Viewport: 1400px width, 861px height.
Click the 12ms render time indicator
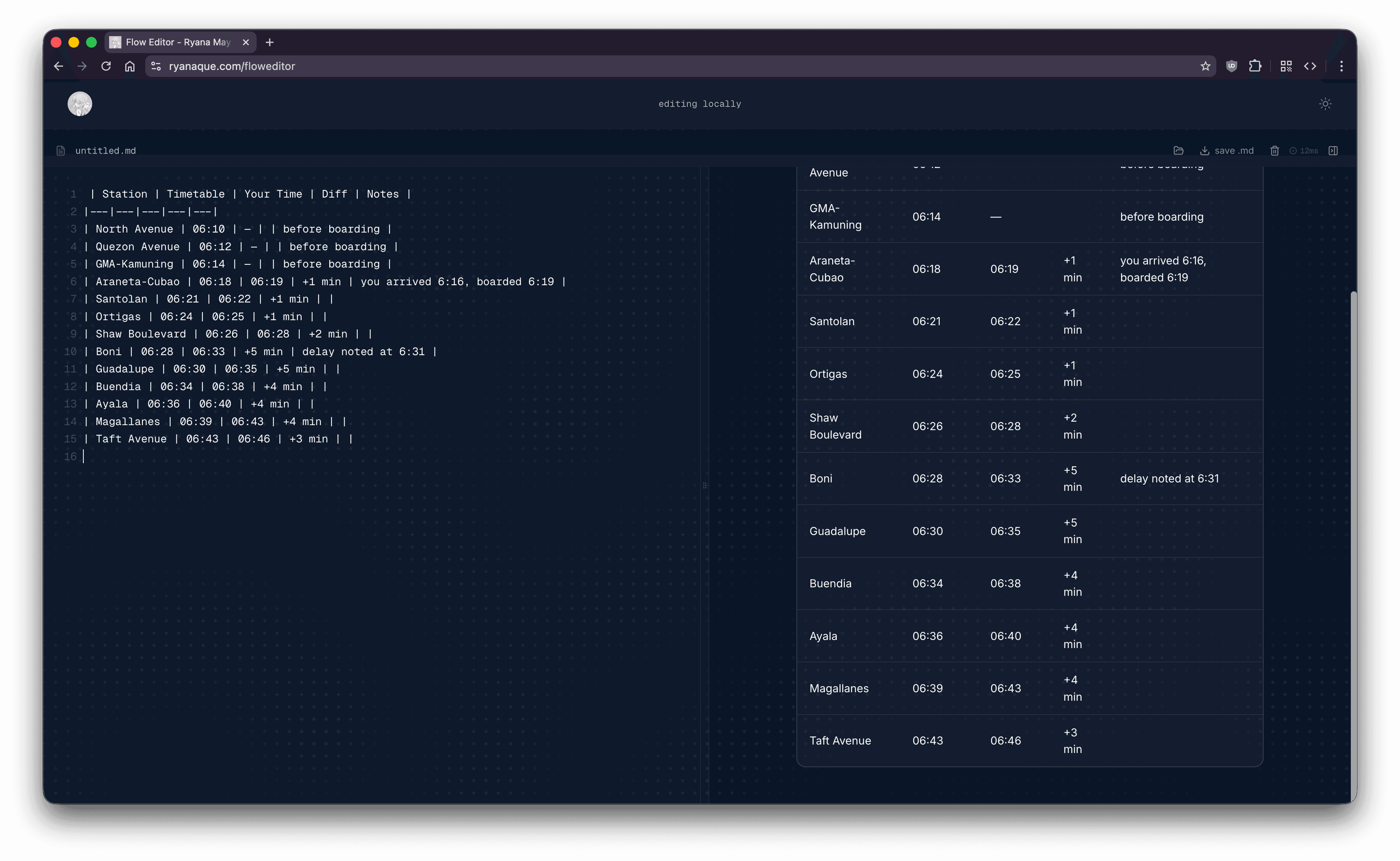tap(1303, 151)
